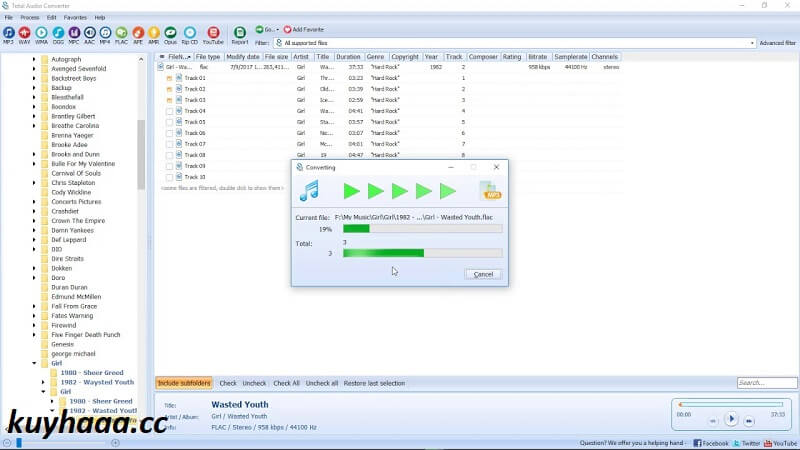Check the Track 06 checkbox
Screen dimensions: 800x450
pos(169,133)
